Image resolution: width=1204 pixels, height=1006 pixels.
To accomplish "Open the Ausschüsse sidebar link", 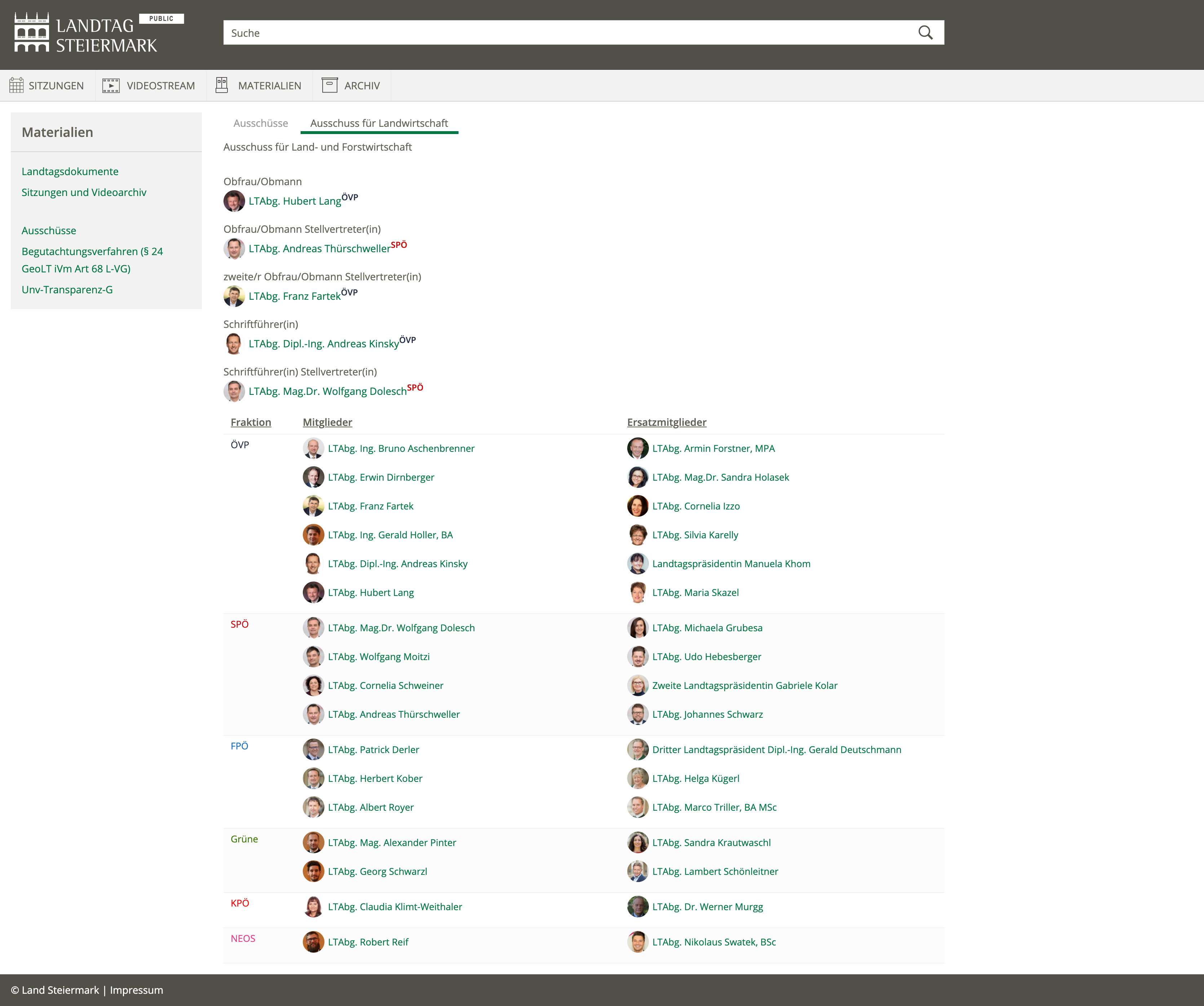I will click(49, 231).
